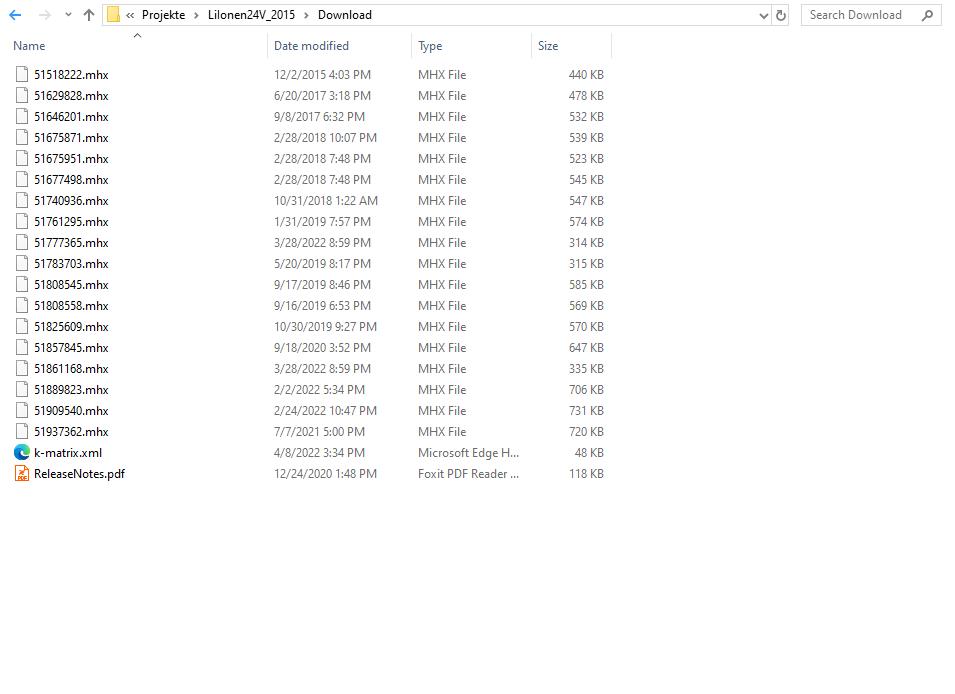The image size is (955, 694).
Task: Click the file icon of 51675871.mhx
Action: point(22,138)
